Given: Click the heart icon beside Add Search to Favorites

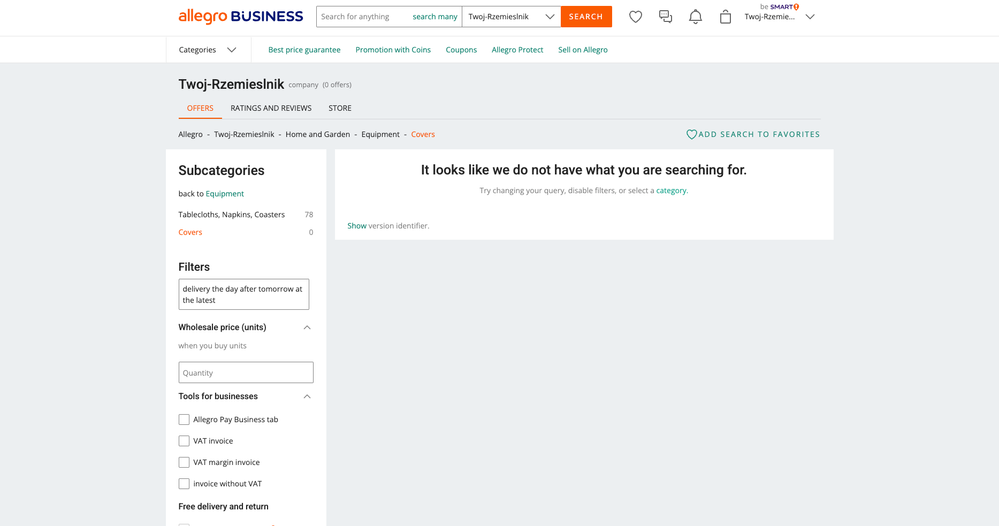Looking at the screenshot, I should pyautogui.click(x=691, y=134).
